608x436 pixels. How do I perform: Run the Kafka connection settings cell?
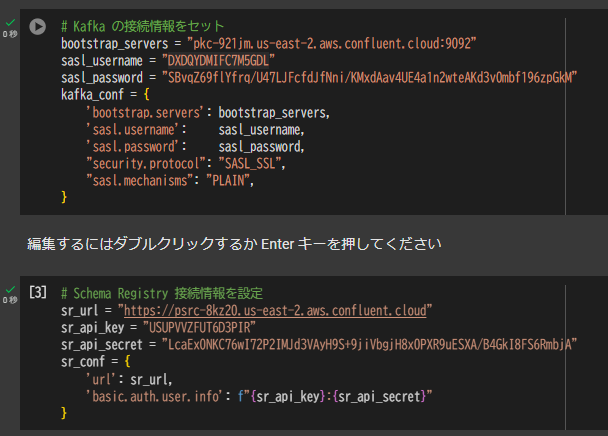click(x=38, y=27)
